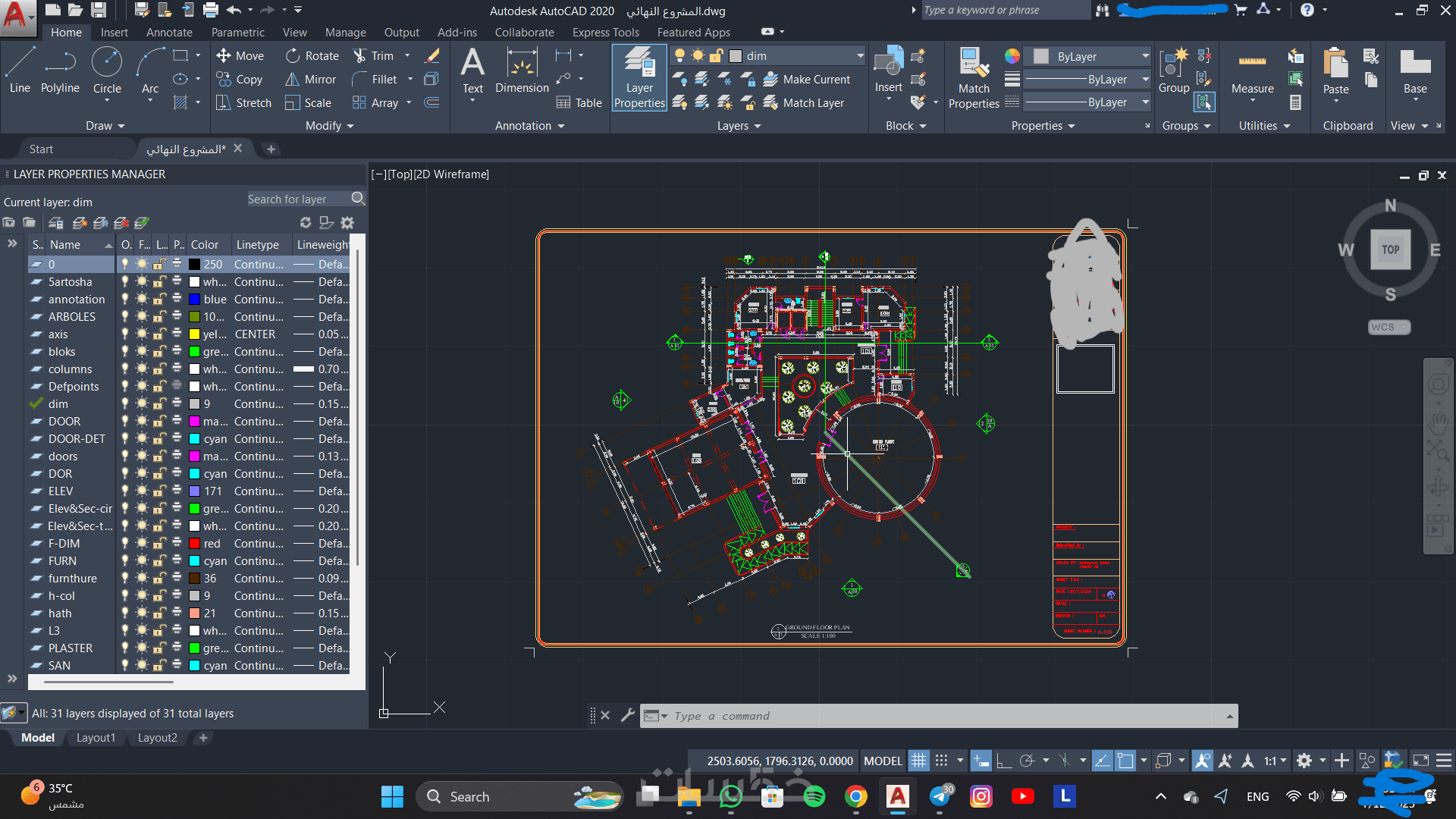
Task: Toggle the lock for columns layer
Action: tap(159, 369)
